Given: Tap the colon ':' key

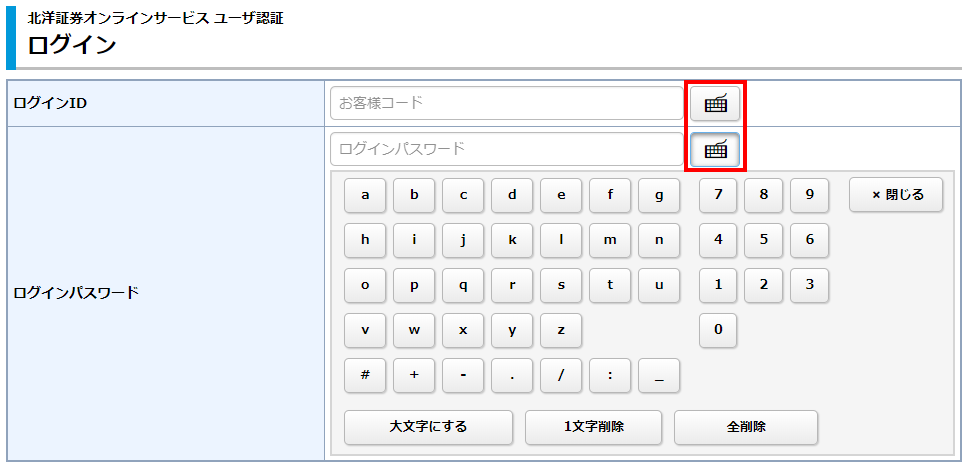Looking at the screenshot, I should pos(610,375).
